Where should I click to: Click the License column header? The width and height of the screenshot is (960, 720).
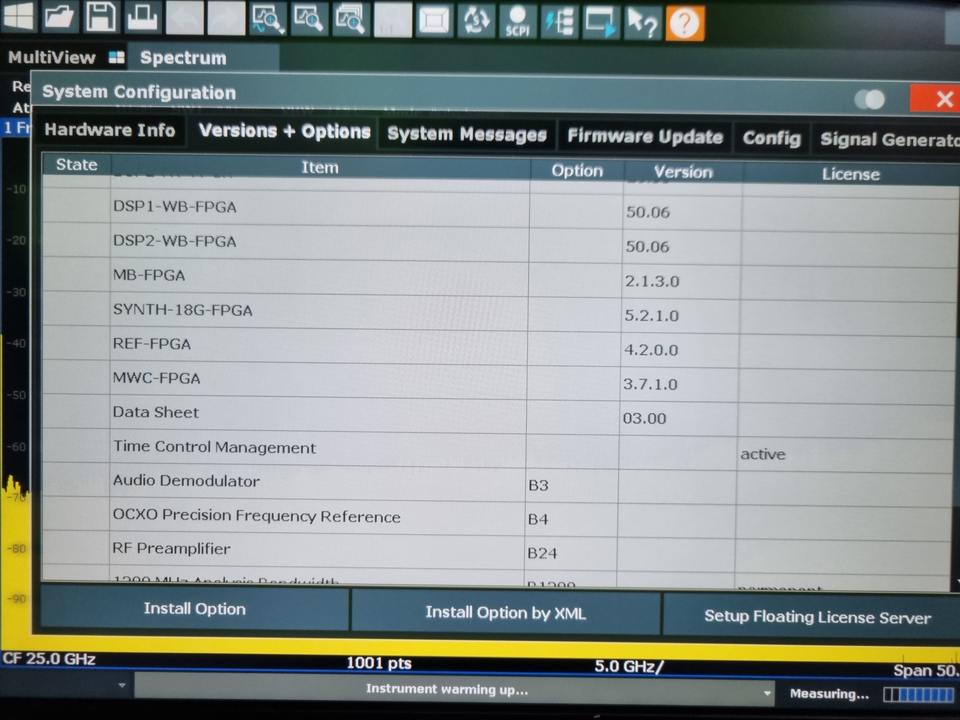pos(851,174)
